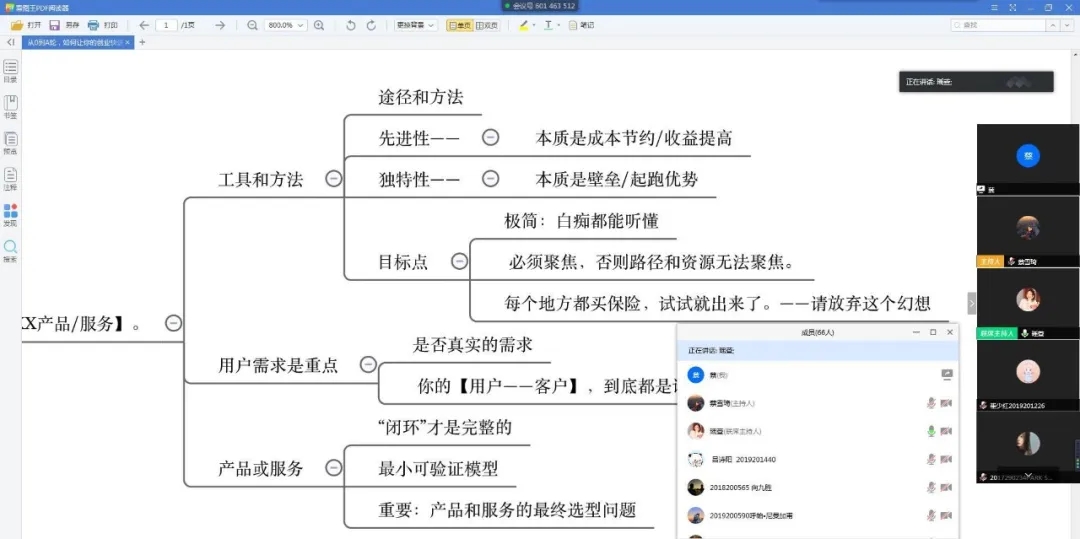
Task: Open the 搜索 search sidebar panel
Action: (x=11, y=251)
